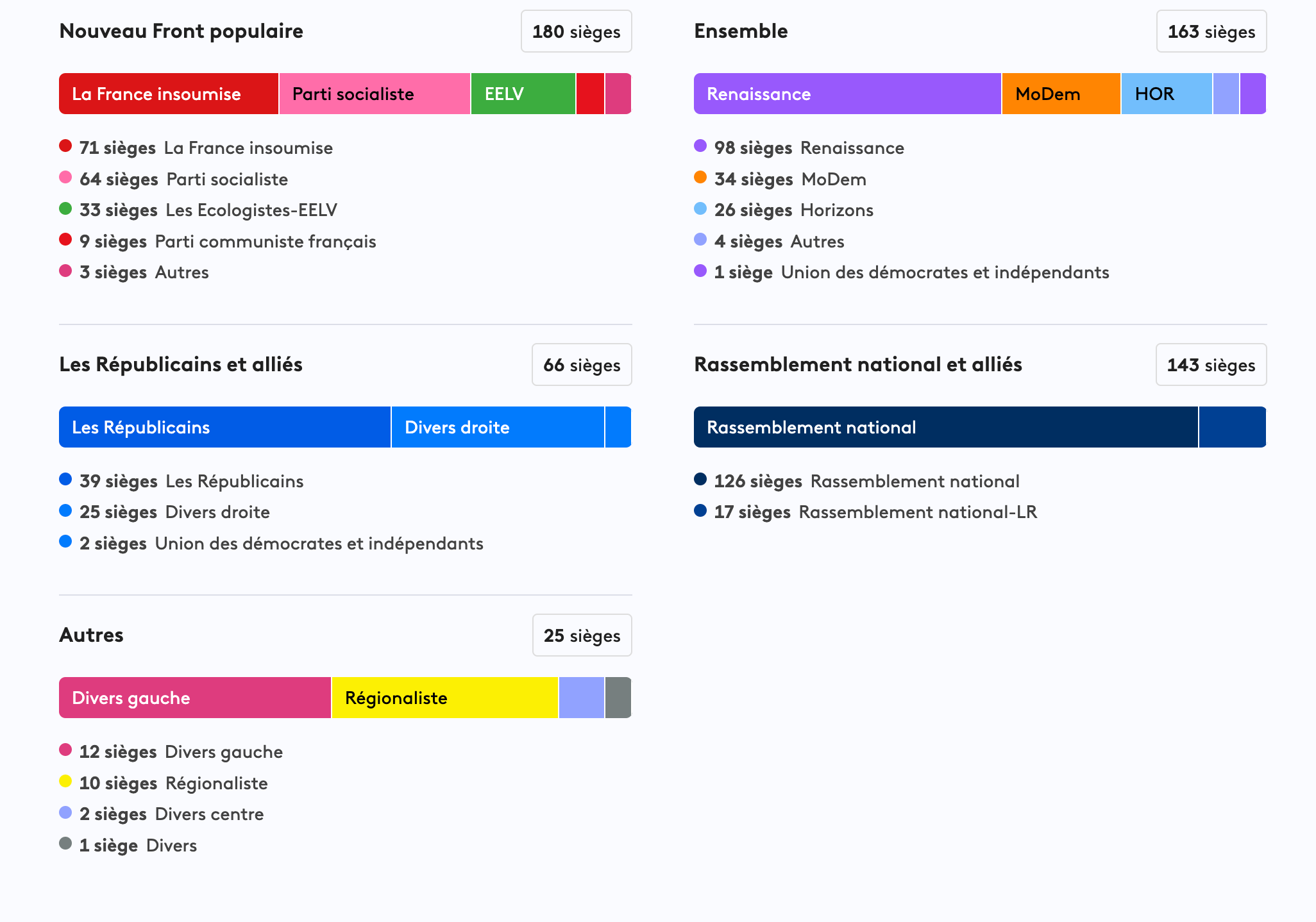
Task: Click the green dot next to 33 sièges
Action: click(65, 208)
